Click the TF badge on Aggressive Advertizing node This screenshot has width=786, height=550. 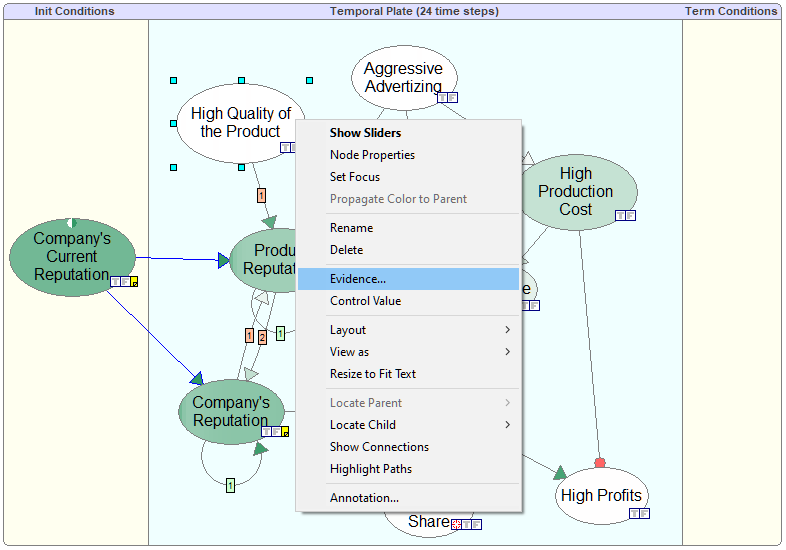(x=447, y=98)
